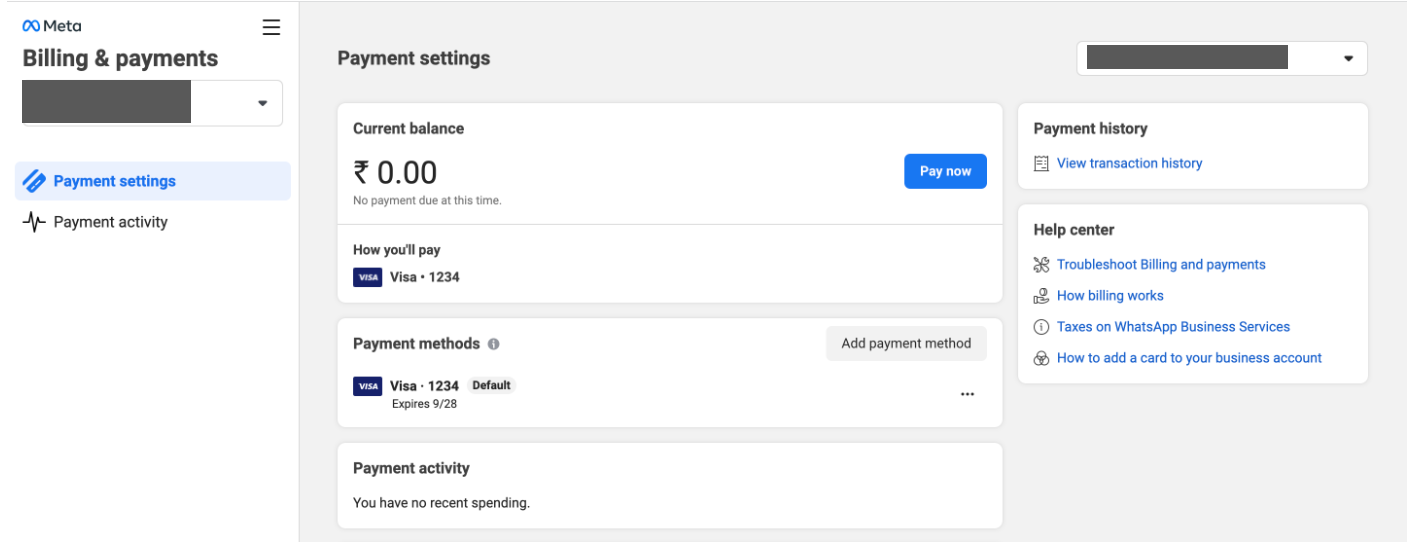Image resolution: width=1407 pixels, height=542 pixels.
Task: Open How billing works link
Action: pos(1110,296)
